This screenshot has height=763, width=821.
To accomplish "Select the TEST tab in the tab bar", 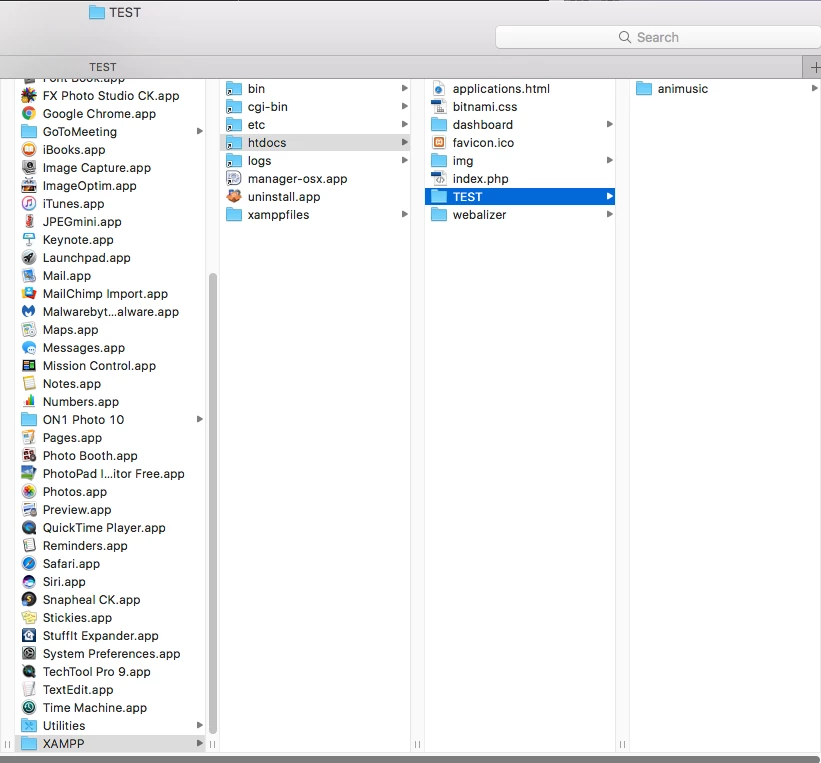I will [103, 67].
